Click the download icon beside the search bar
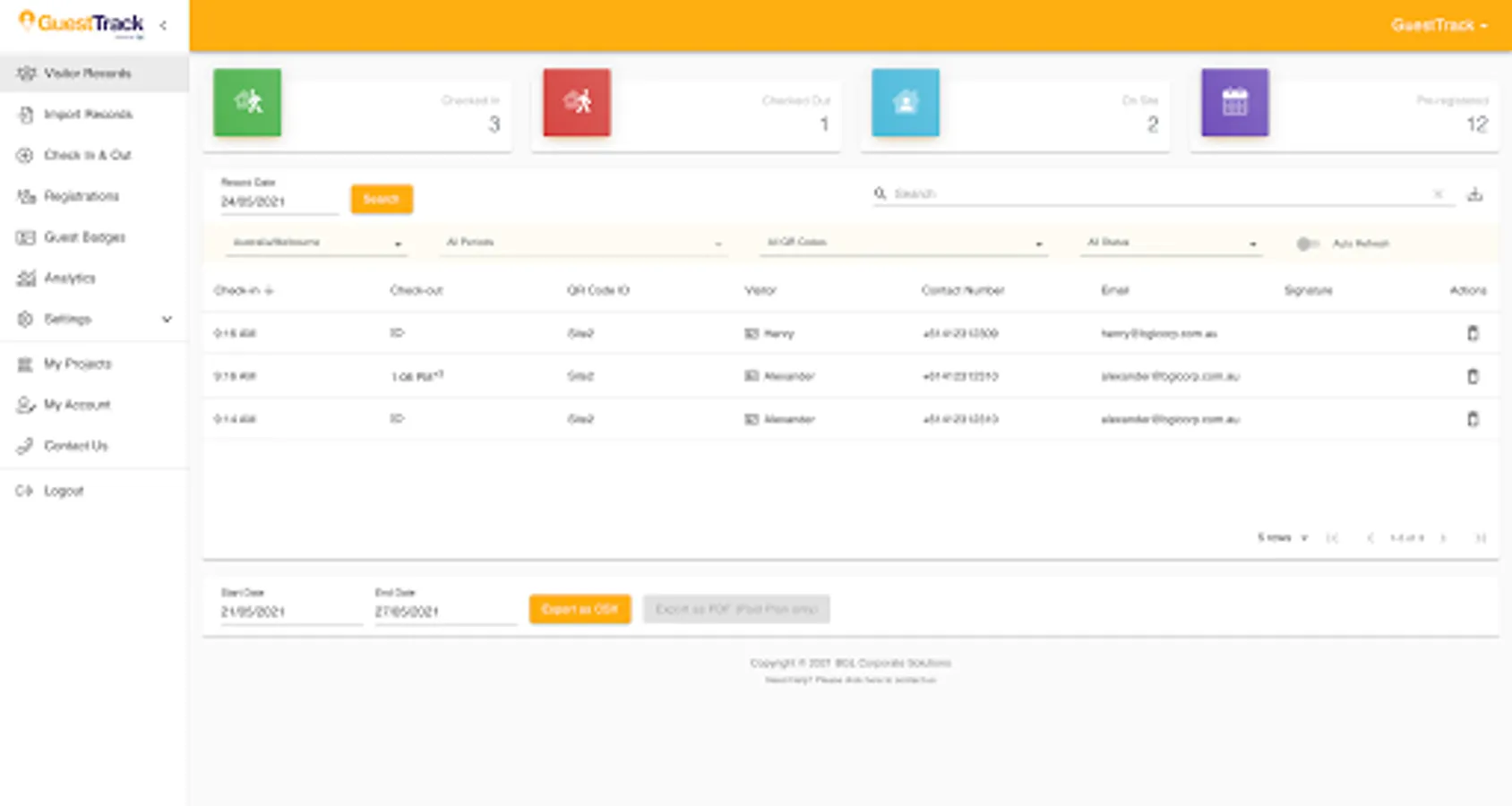The height and width of the screenshot is (806, 1512). (x=1475, y=194)
